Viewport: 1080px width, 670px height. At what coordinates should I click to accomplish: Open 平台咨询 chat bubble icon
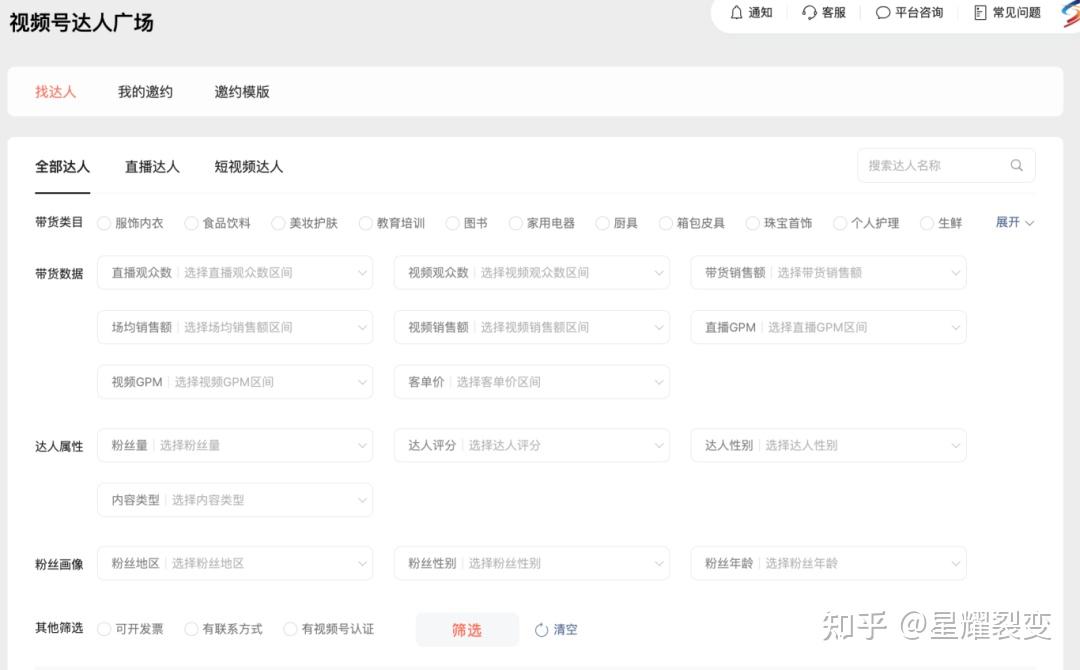click(882, 12)
